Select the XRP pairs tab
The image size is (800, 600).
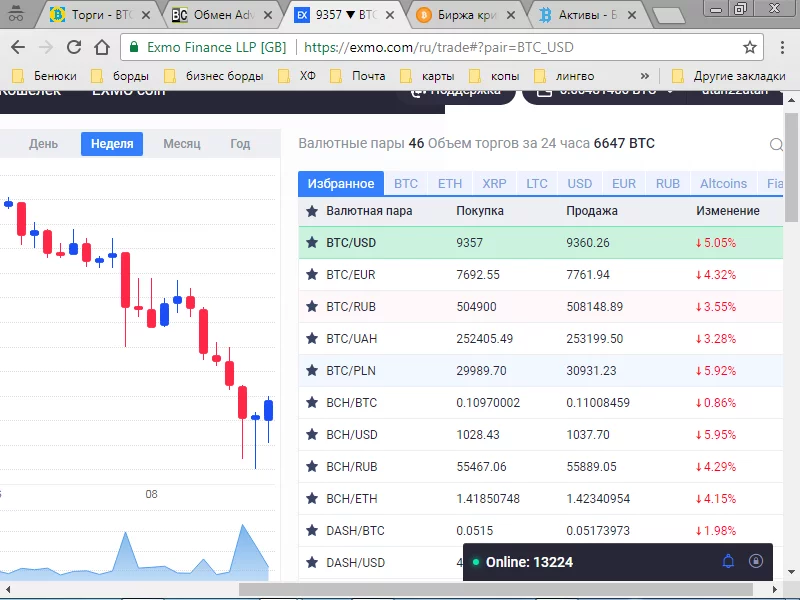(494, 184)
